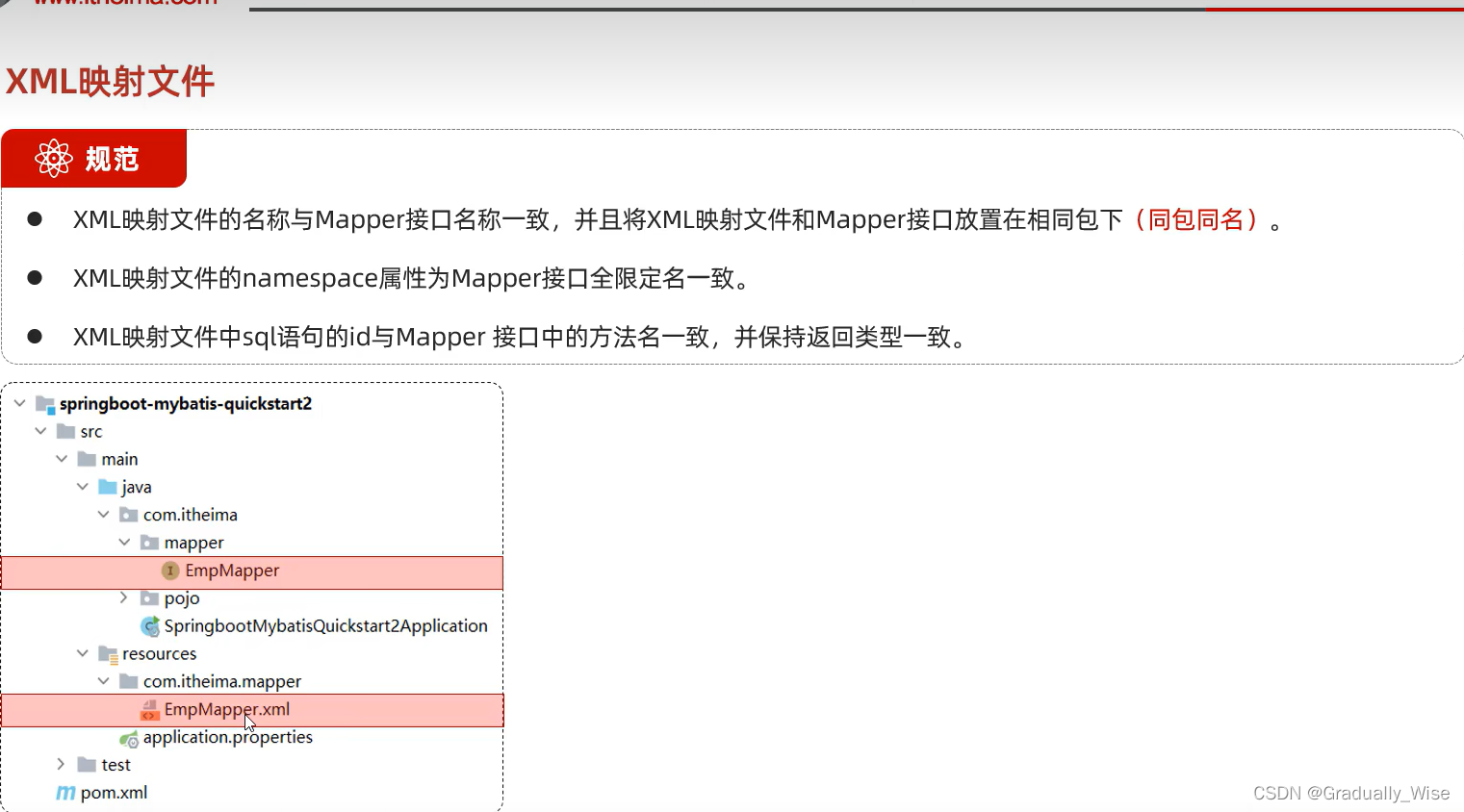Click the mapper package icon
The image size is (1464, 812).
(149, 543)
